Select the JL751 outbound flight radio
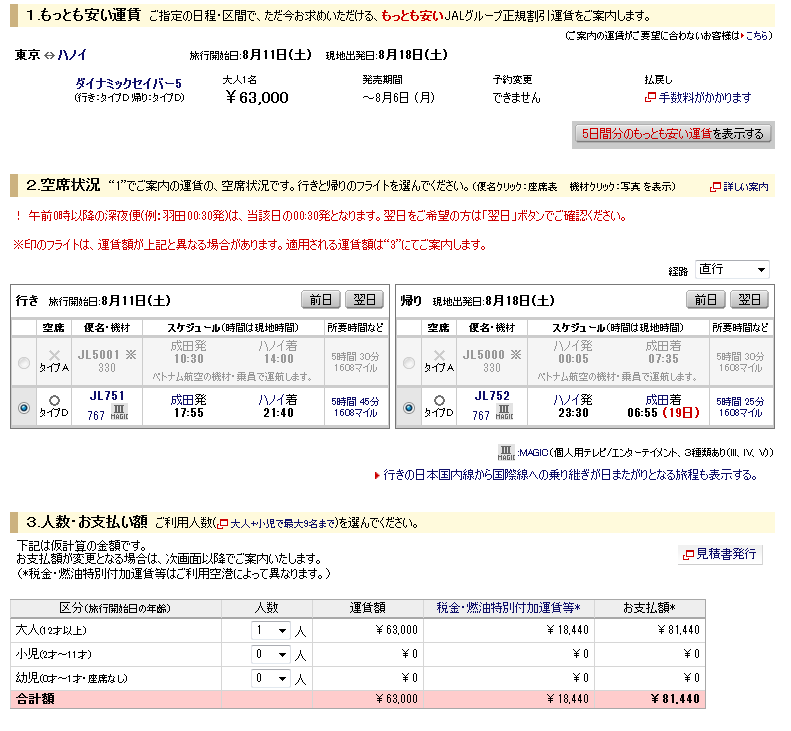This screenshot has width=791, height=731. [x=23, y=407]
